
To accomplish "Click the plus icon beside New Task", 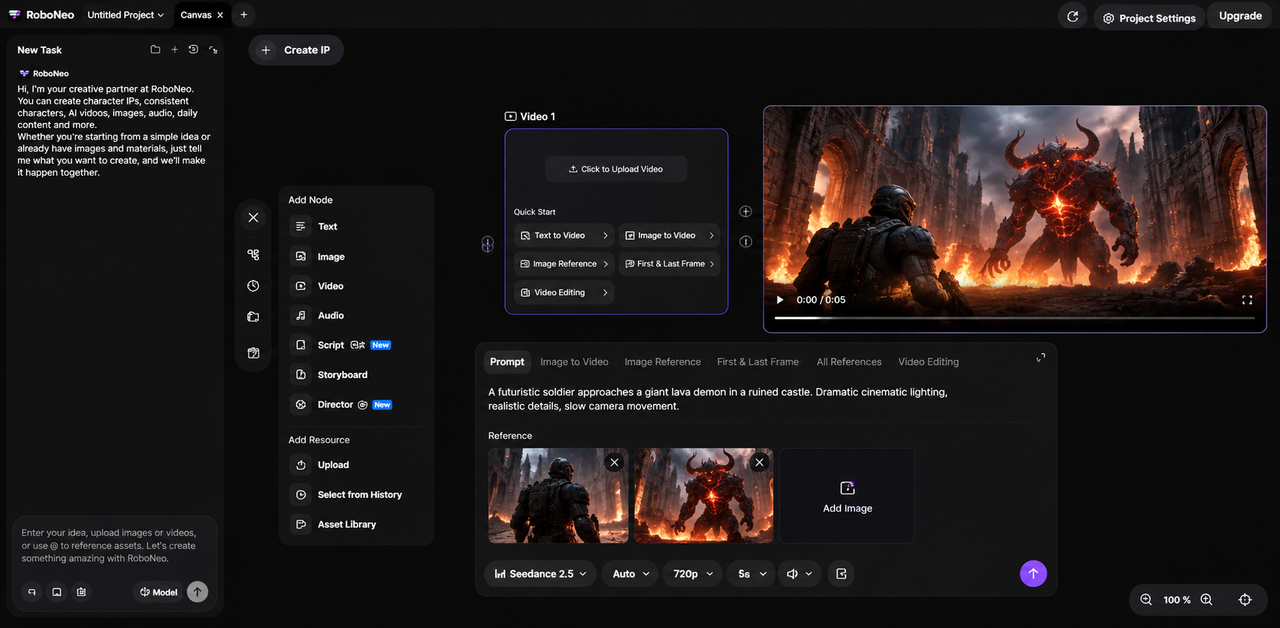I will click(174, 49).
